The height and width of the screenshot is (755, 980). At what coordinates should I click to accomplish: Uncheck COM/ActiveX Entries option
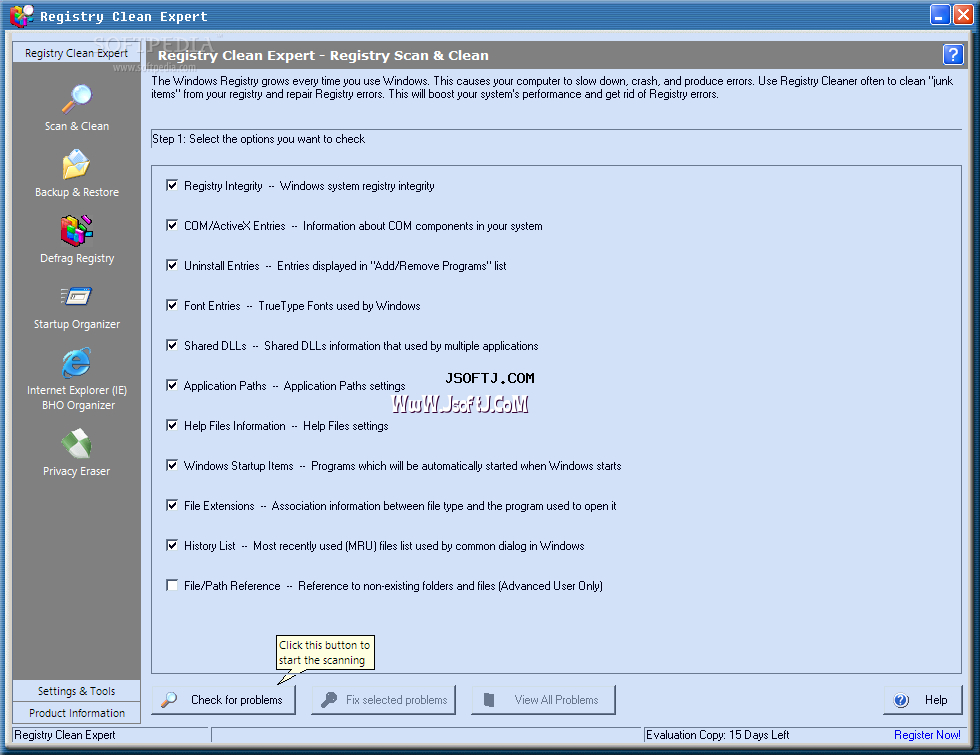(x=172, y=226)
